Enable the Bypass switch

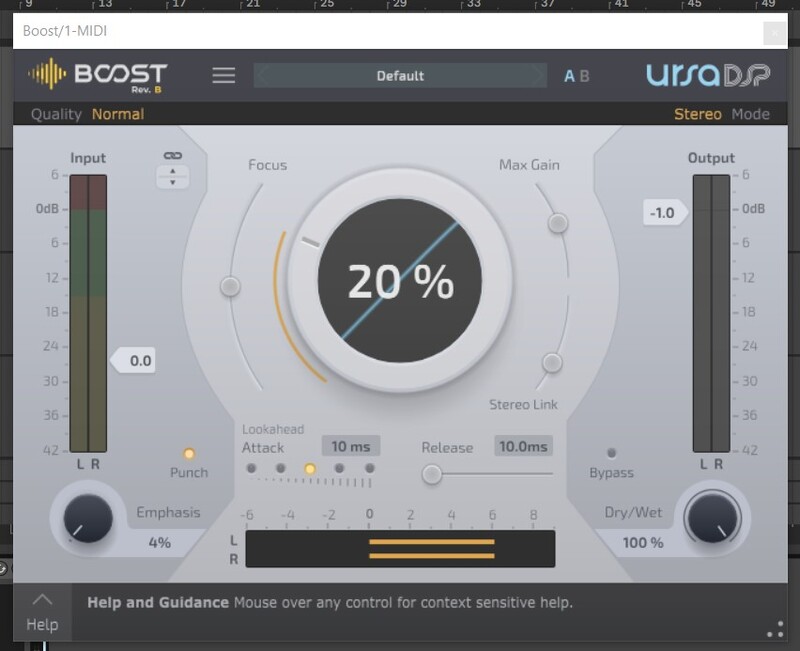point(612,453)
